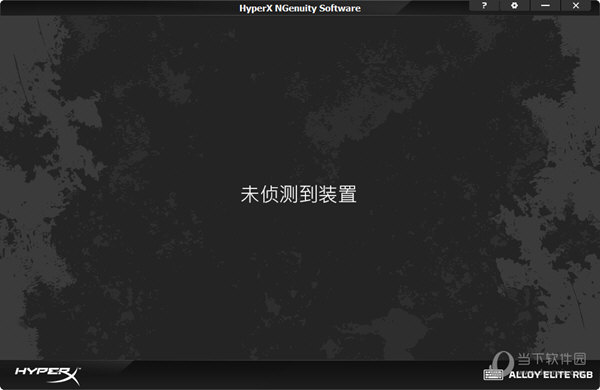Select the ALLOY ELITE RGB device label

coord(551,375)
